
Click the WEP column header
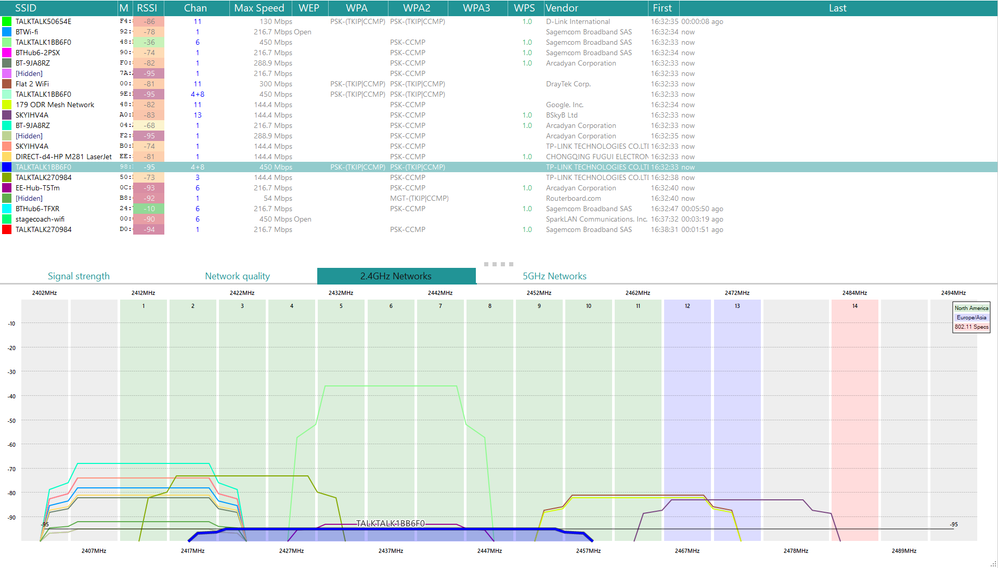309,8
